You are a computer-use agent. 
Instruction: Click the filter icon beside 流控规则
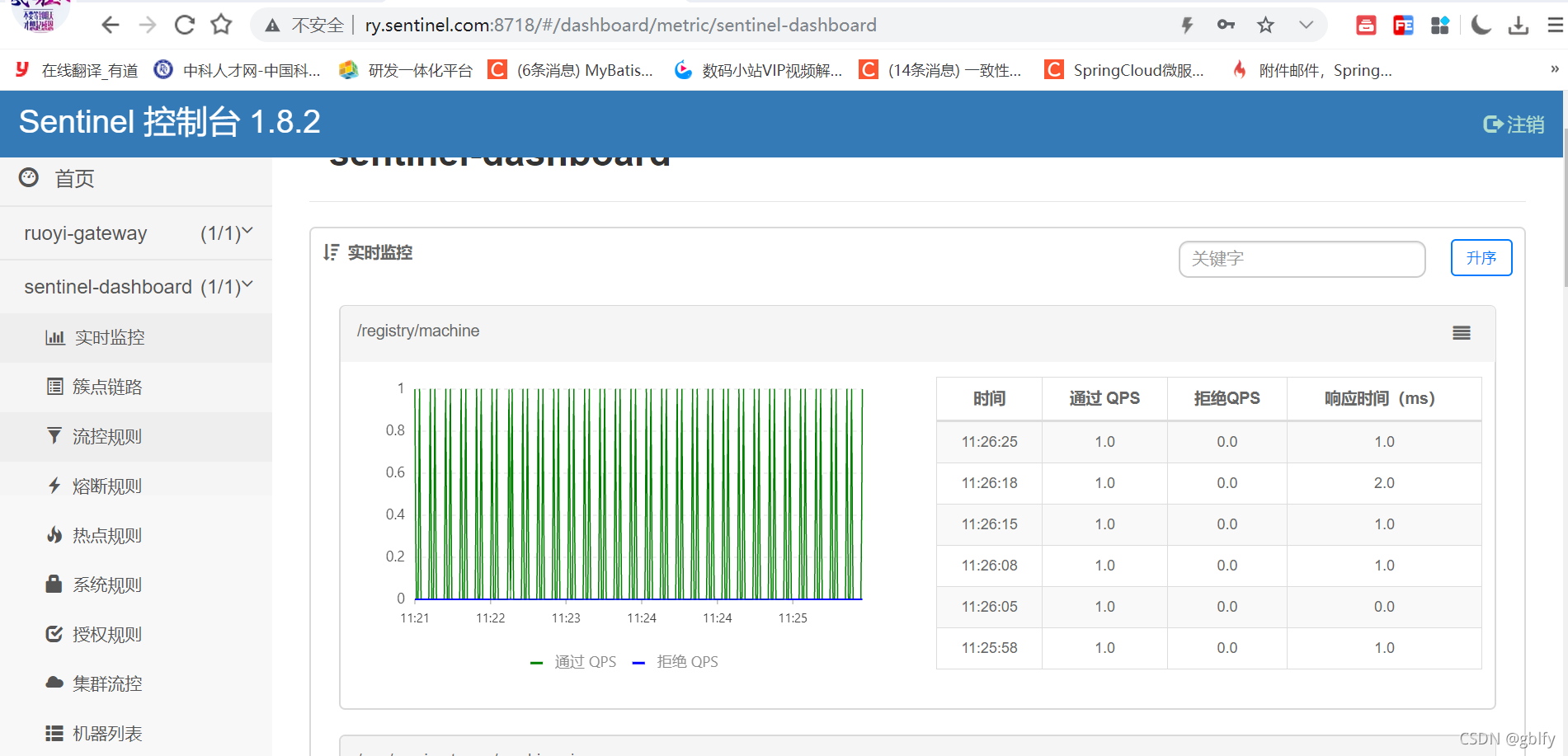pos(54,435)
